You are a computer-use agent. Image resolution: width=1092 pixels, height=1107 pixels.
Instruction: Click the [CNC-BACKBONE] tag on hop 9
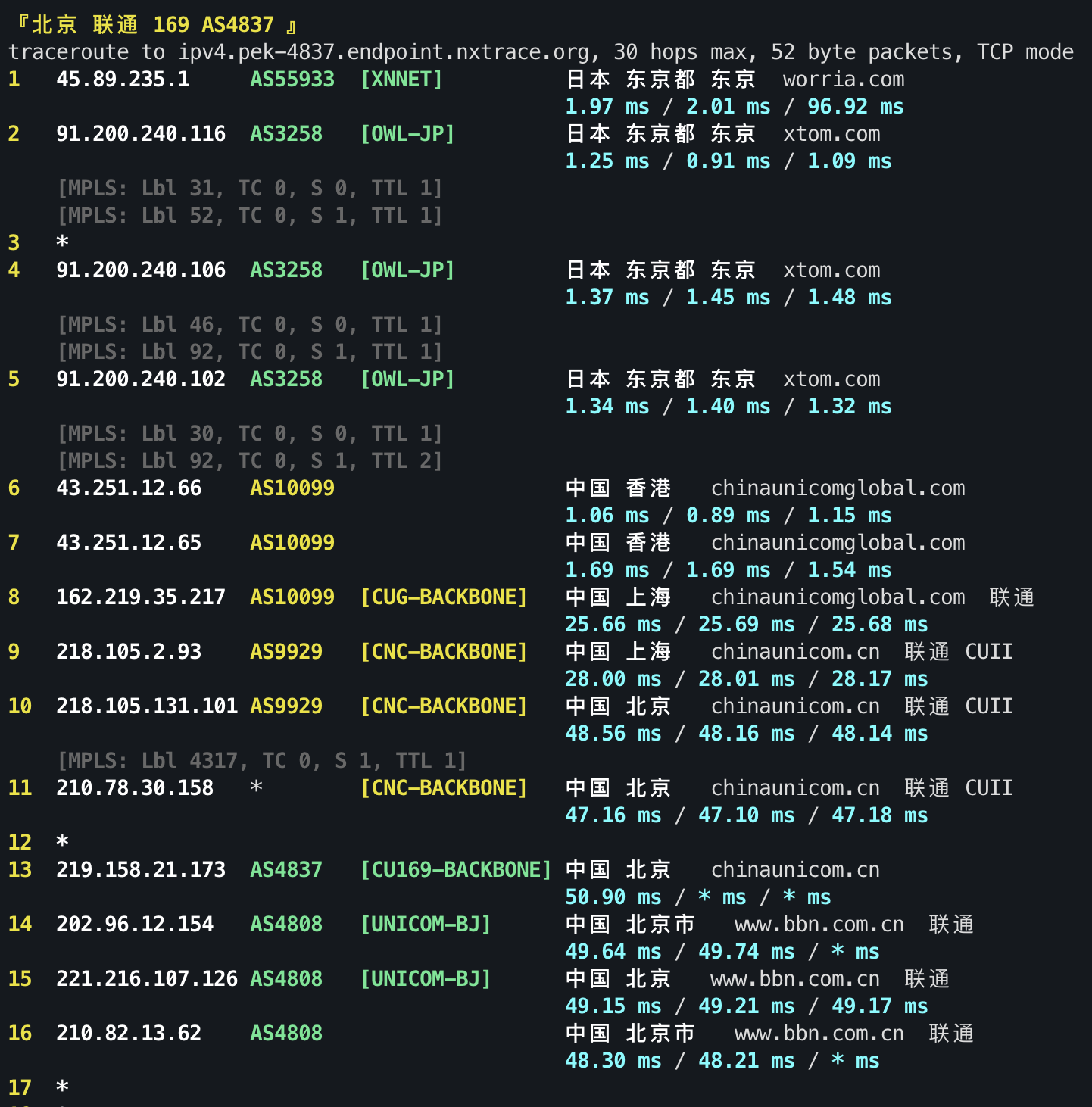pyautogui.click(x=444, y=651)
